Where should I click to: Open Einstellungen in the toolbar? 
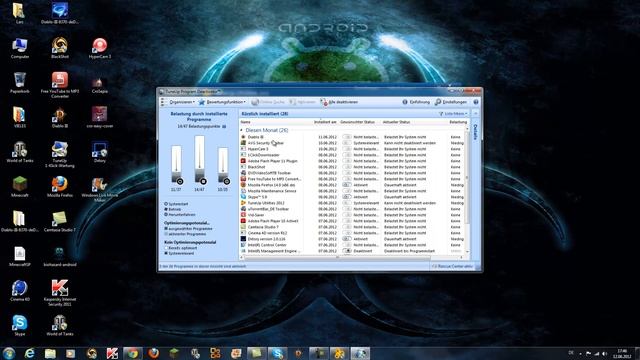pos(451,102)
